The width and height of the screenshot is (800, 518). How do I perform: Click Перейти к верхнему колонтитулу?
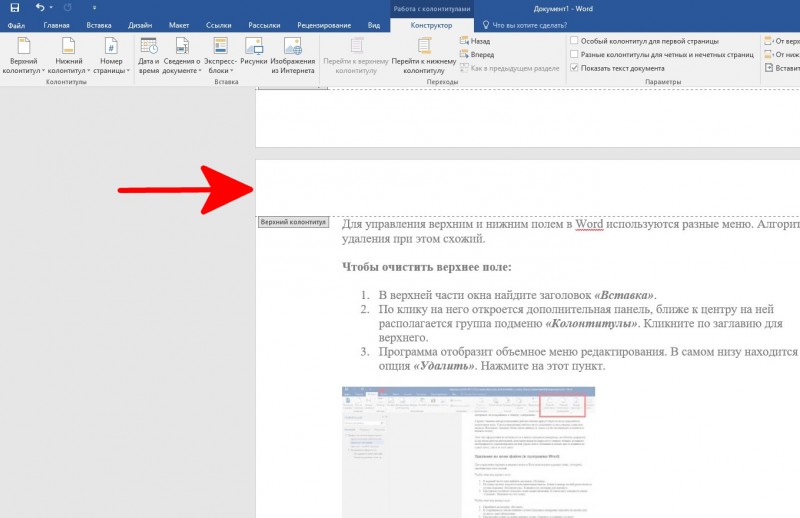coord(356,56)
